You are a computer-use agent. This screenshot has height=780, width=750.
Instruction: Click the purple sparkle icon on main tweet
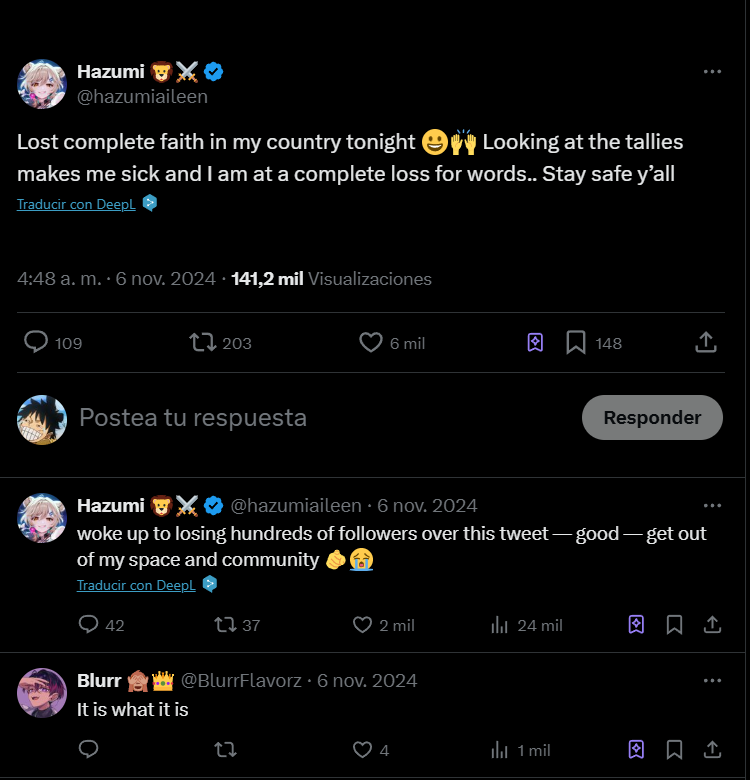point(535,343)
